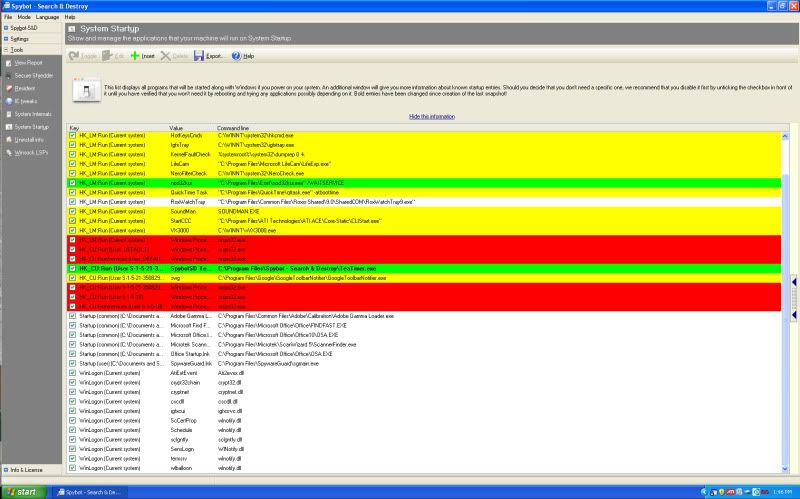Open View Report in Tools sidebar
This screenshot has width=800, height=499.
coord(28,63)
